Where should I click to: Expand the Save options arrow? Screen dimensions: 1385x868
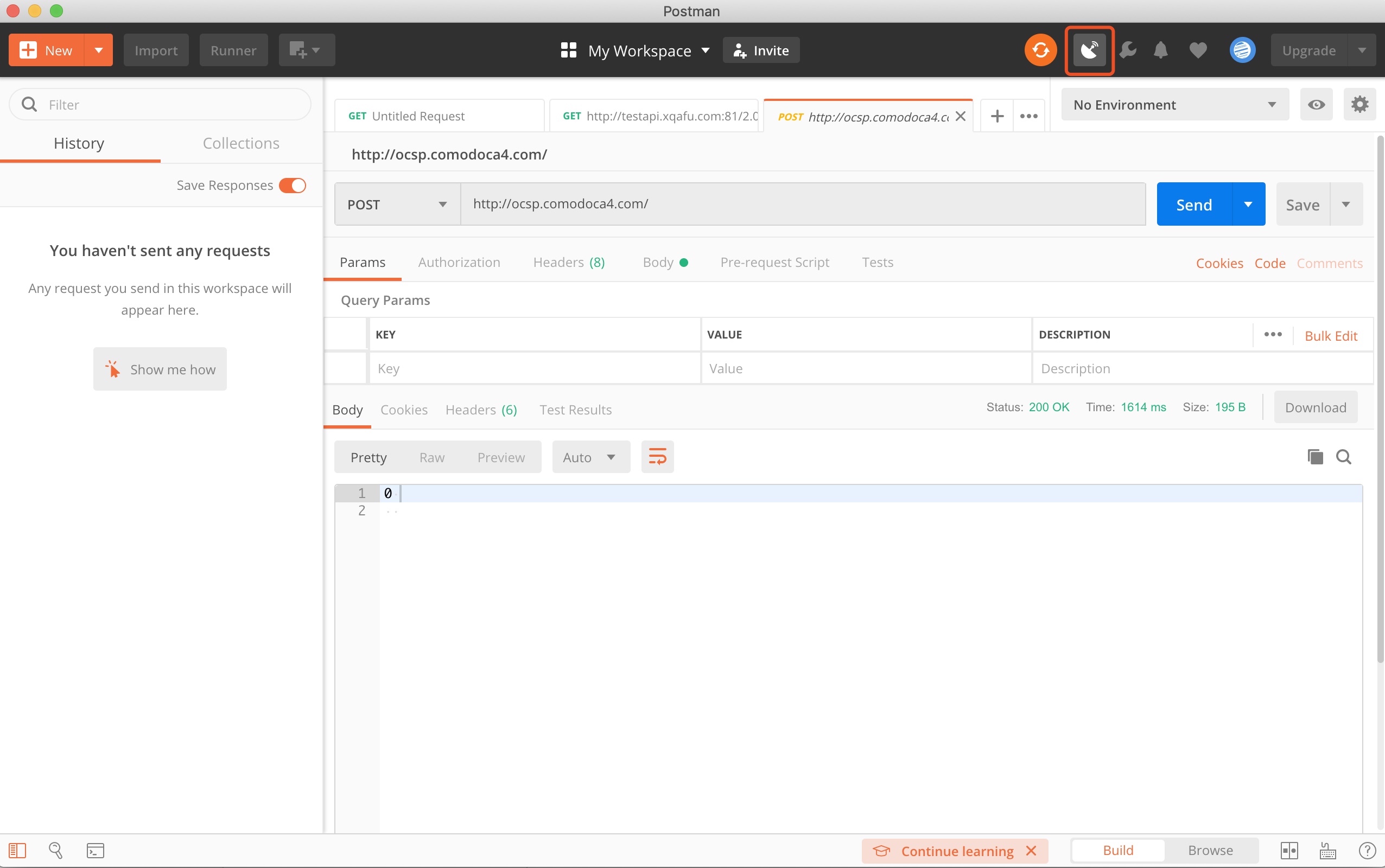(1346, 205)
